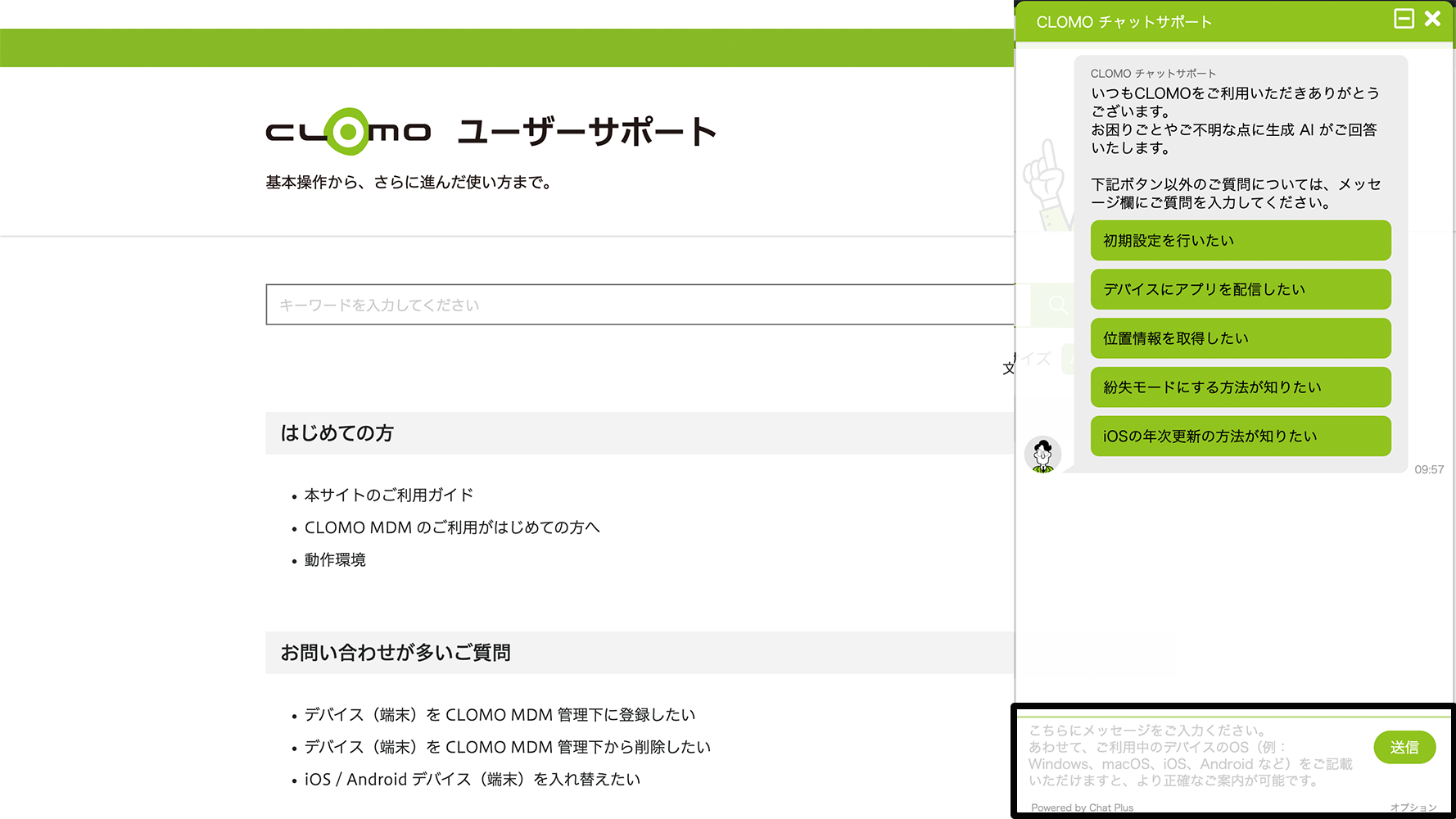Open the オプション menu in chat footer
Screen dimensions: 1456x819
coord(1413,808)
